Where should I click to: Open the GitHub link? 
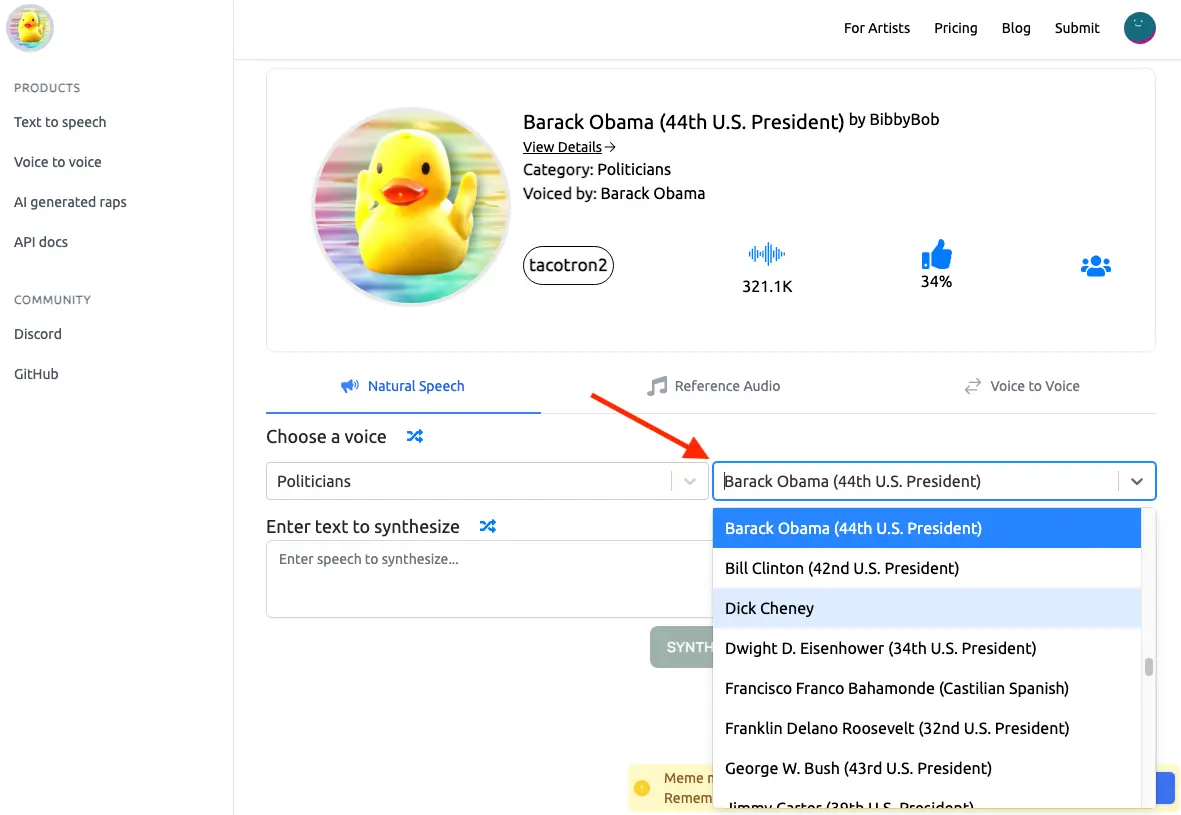(x=36, y=374)
